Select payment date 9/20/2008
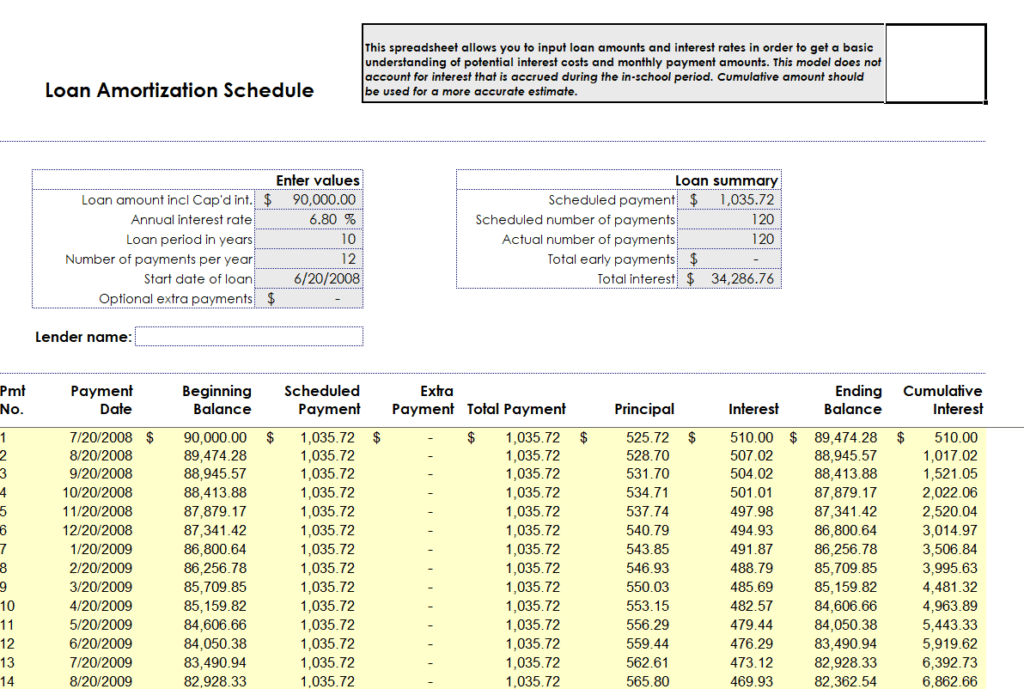 (101, 473)
